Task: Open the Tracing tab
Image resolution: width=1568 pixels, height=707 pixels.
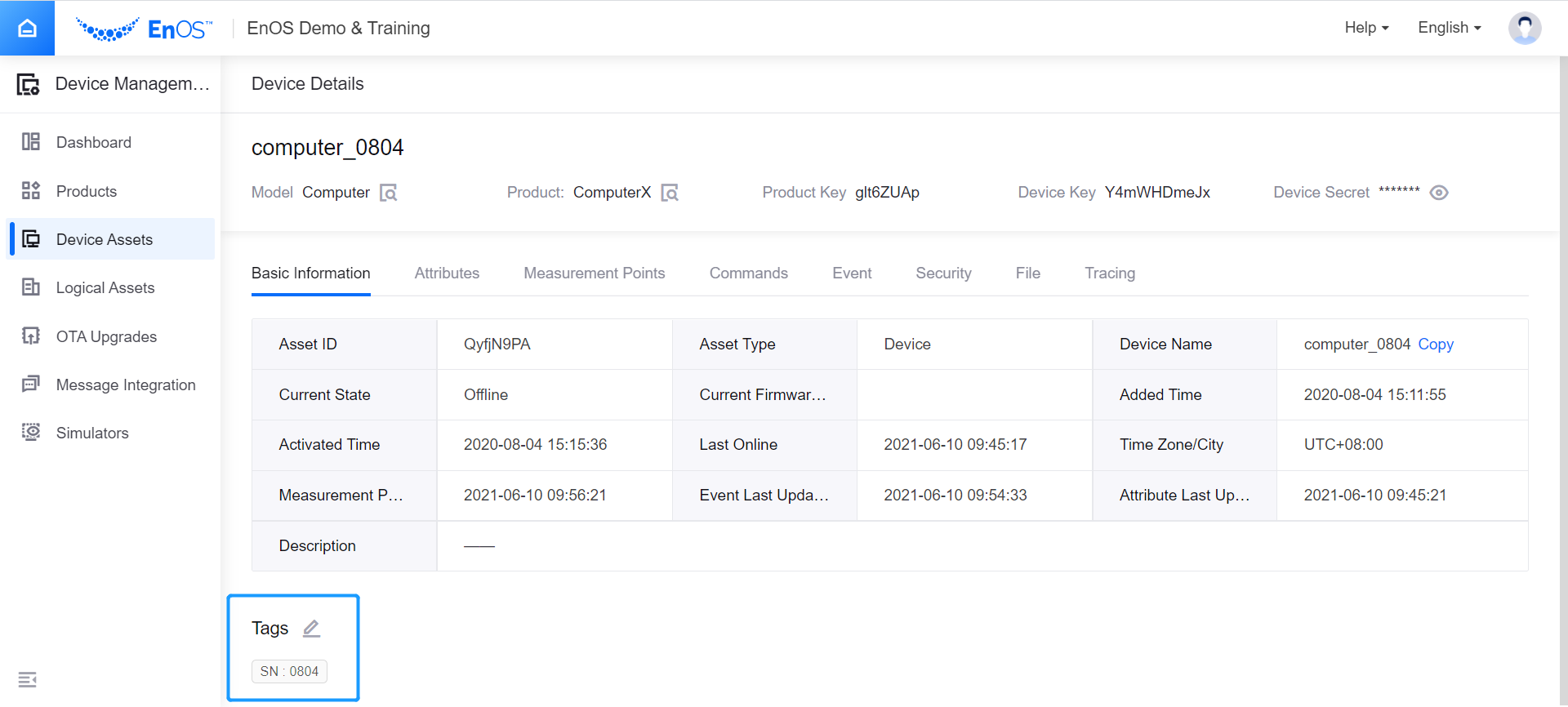Action: [1109, 273]
